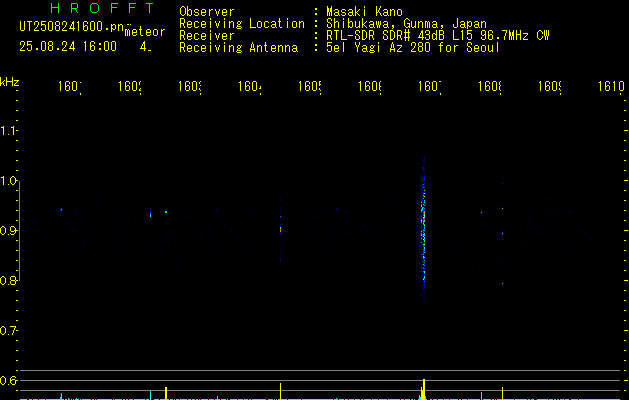Click the 0.7 frequency axis label
629x400 pixels.
[8, 331]
